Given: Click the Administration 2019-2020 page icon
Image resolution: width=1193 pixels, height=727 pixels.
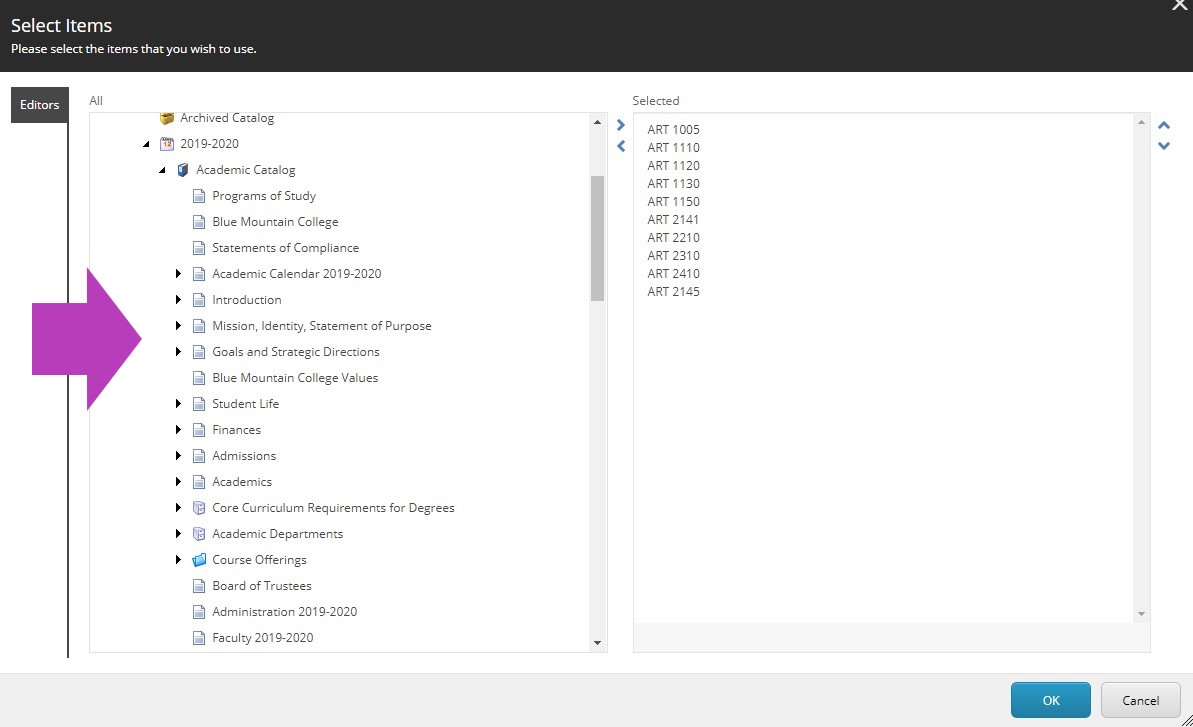Looking at the screenshot, I should pos(199,612).
